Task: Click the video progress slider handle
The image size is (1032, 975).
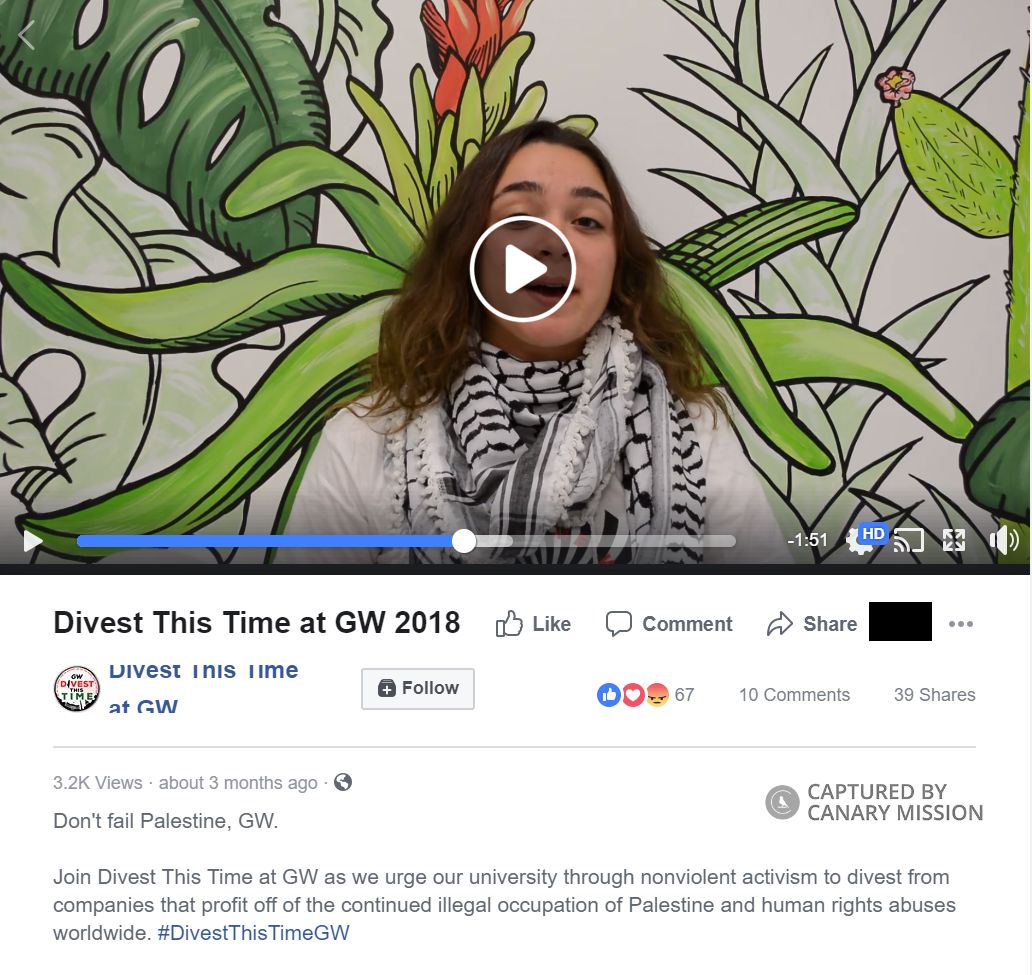Action: (464, 541)
